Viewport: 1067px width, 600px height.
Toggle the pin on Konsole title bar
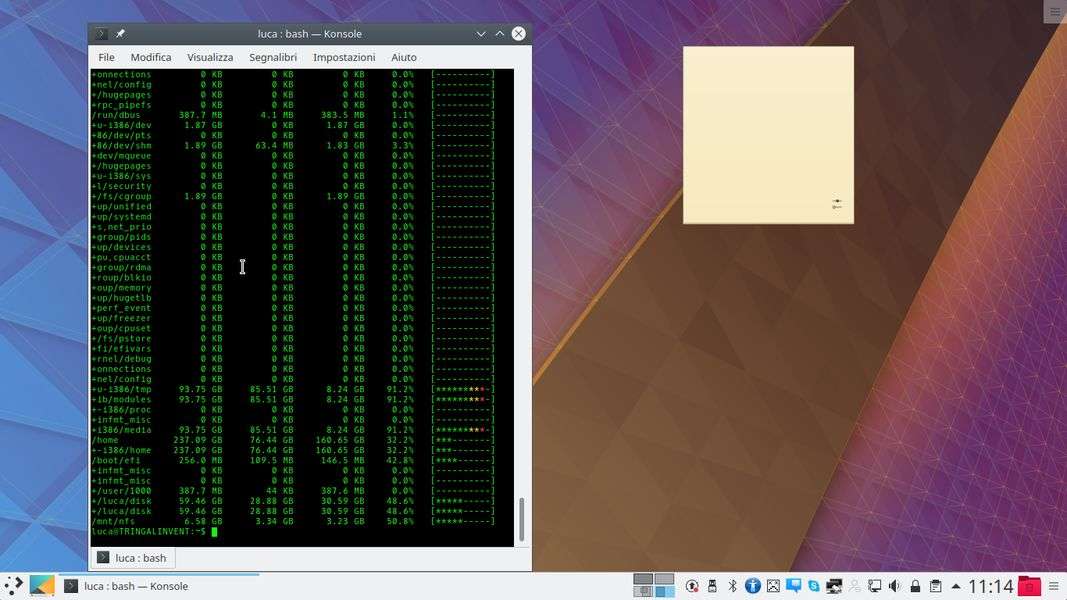(x=120, y=34)
